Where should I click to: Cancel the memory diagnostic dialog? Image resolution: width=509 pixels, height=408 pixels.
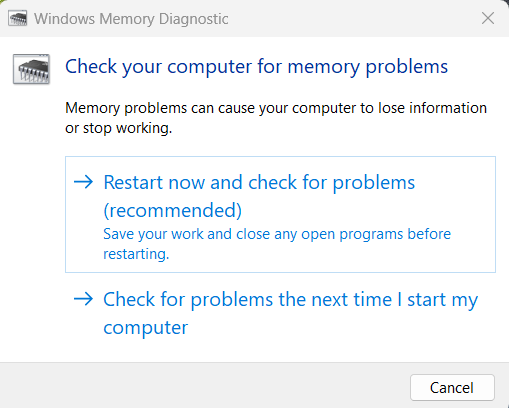(452, 387)
